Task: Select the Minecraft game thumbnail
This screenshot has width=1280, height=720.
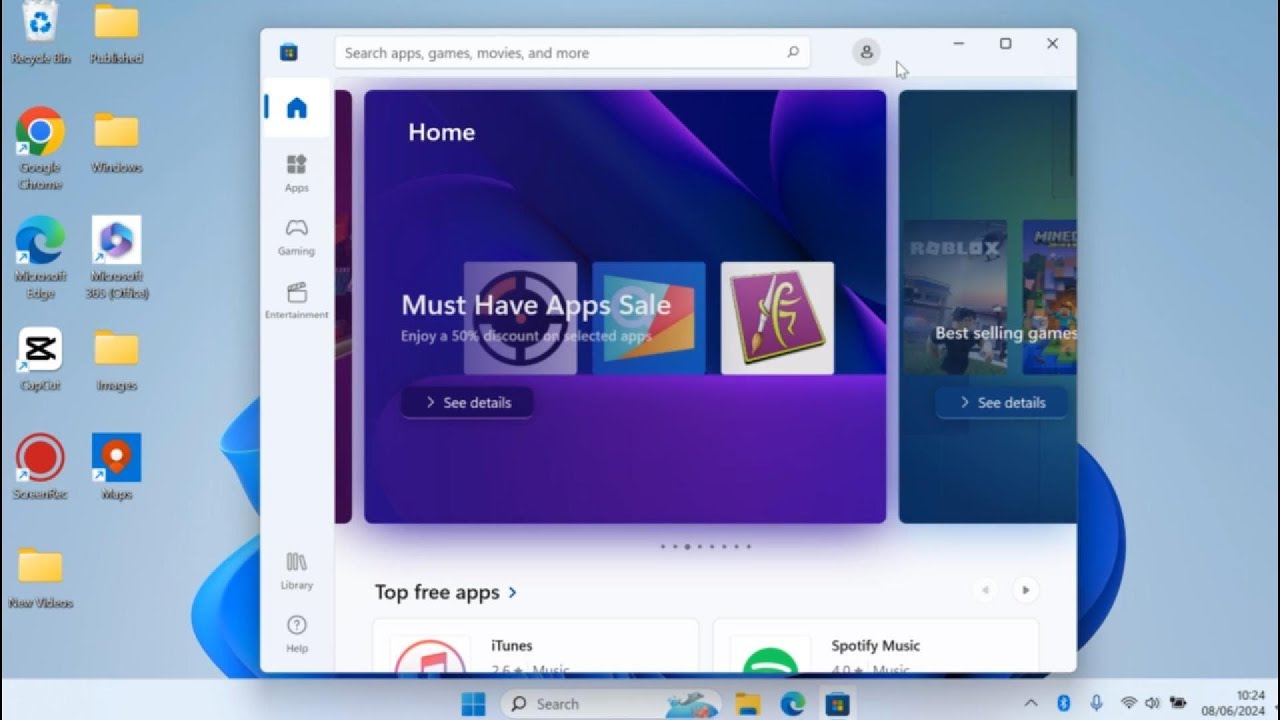Action: 1049,297
